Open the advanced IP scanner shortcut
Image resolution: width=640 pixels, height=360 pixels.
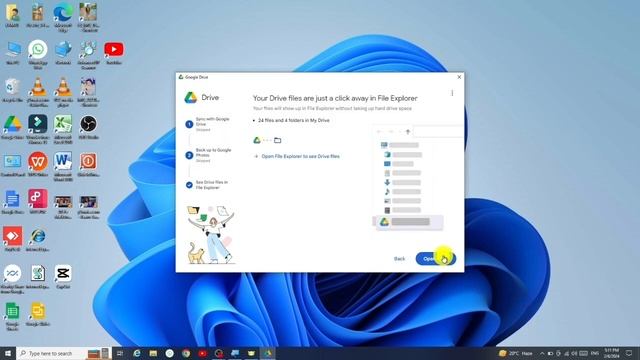pyautogui.click(x=88, y=54)
